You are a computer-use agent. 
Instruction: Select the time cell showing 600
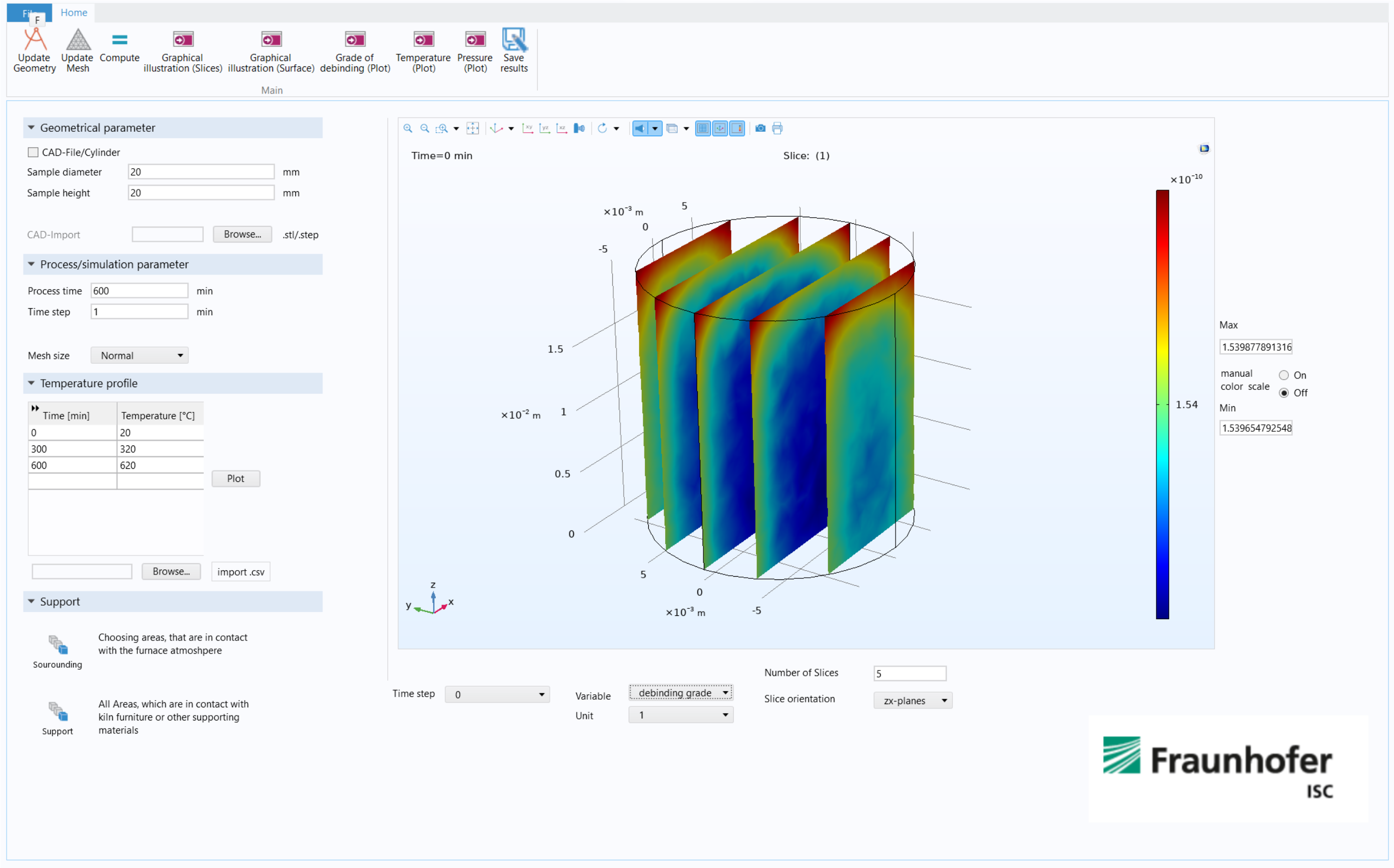coord(72,466)
